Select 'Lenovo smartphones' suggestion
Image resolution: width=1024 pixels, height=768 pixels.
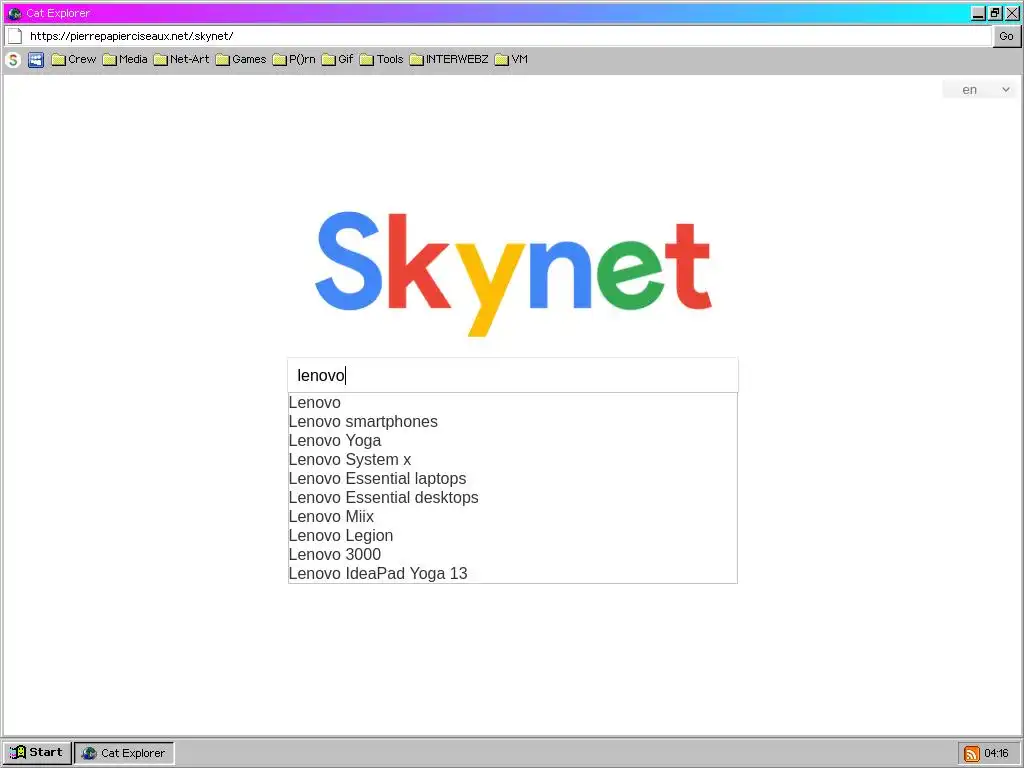[x=513, y=421]
